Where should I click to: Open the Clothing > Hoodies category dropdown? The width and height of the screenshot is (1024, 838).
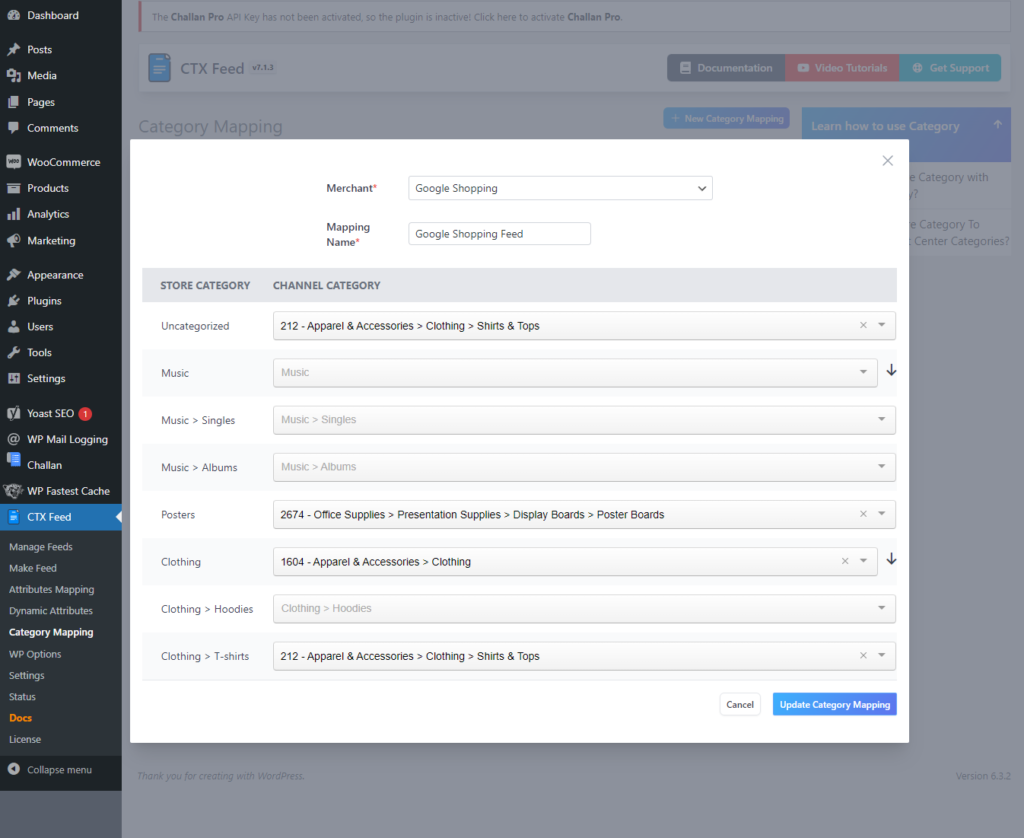pos(584,608)
